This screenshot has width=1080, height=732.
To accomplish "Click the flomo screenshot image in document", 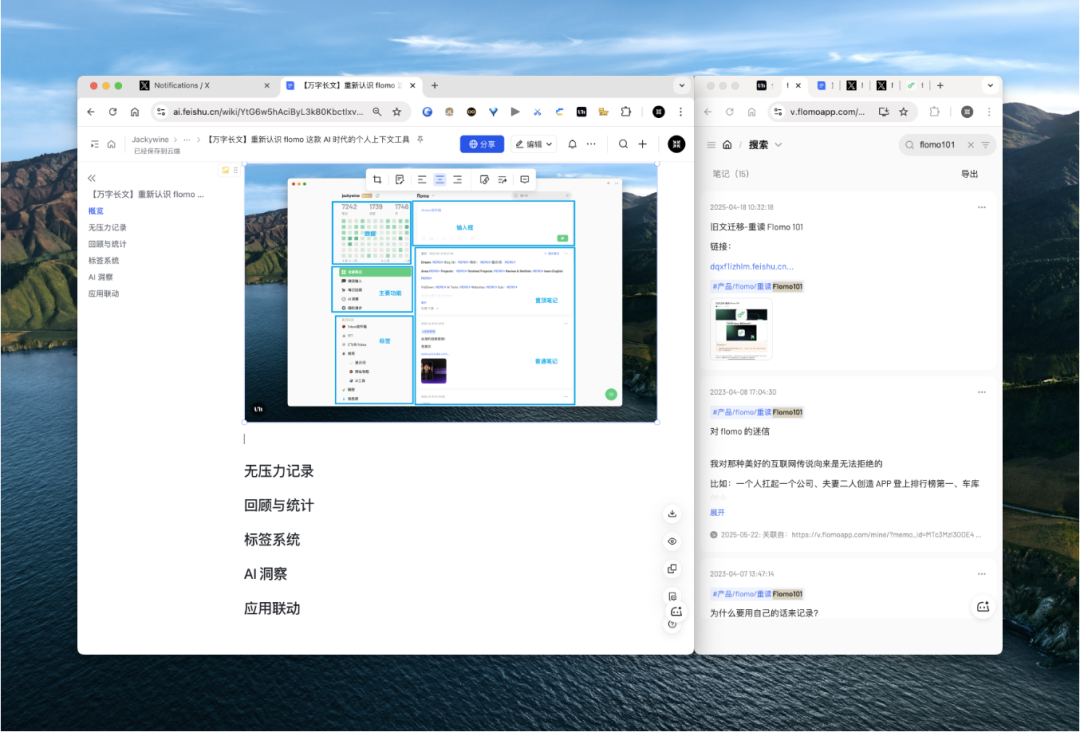I will pyautogui.click(x=450, y=293).
